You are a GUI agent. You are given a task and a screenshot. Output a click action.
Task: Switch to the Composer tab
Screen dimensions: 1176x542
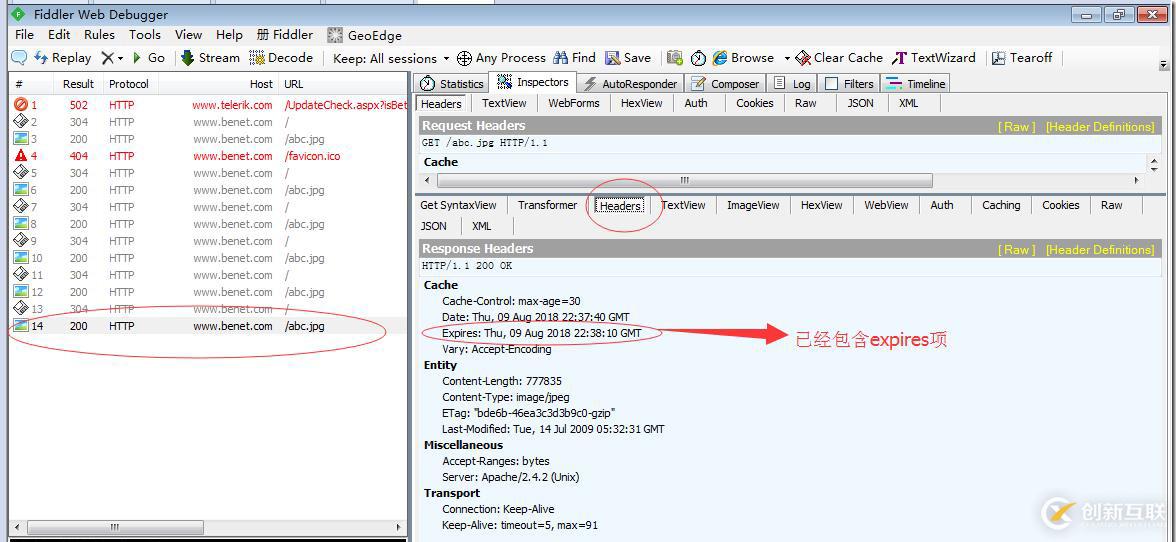coord(726,84)
